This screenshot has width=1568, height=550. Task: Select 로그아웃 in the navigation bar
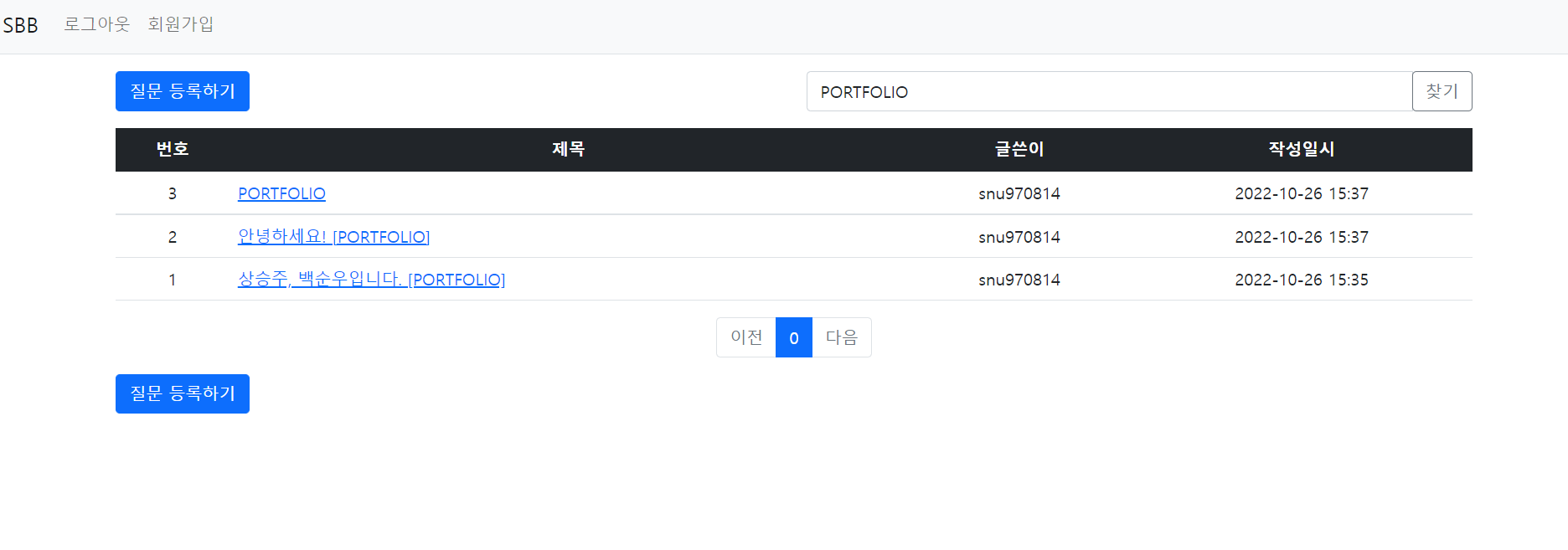(96, 25)
